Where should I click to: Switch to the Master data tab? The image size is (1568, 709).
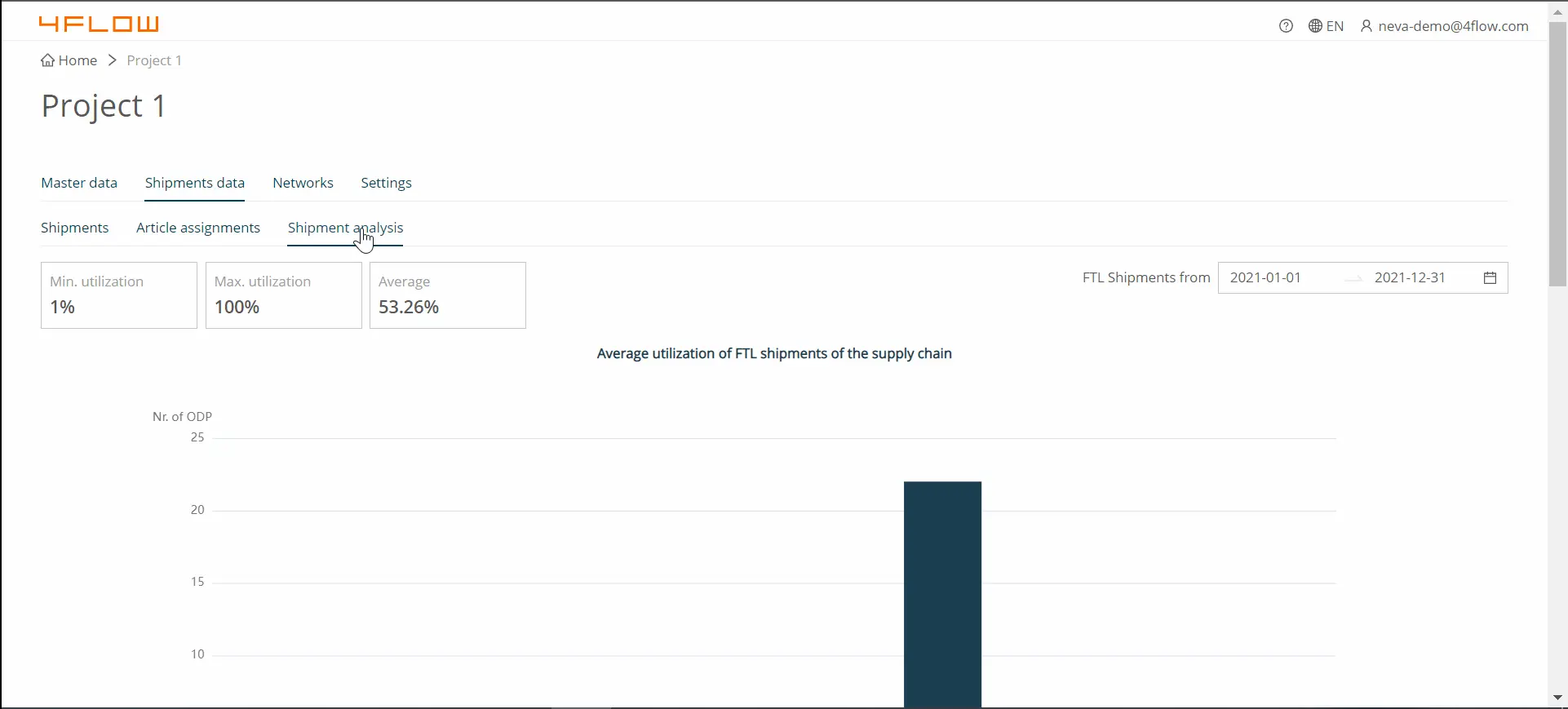tap(79, 183)
